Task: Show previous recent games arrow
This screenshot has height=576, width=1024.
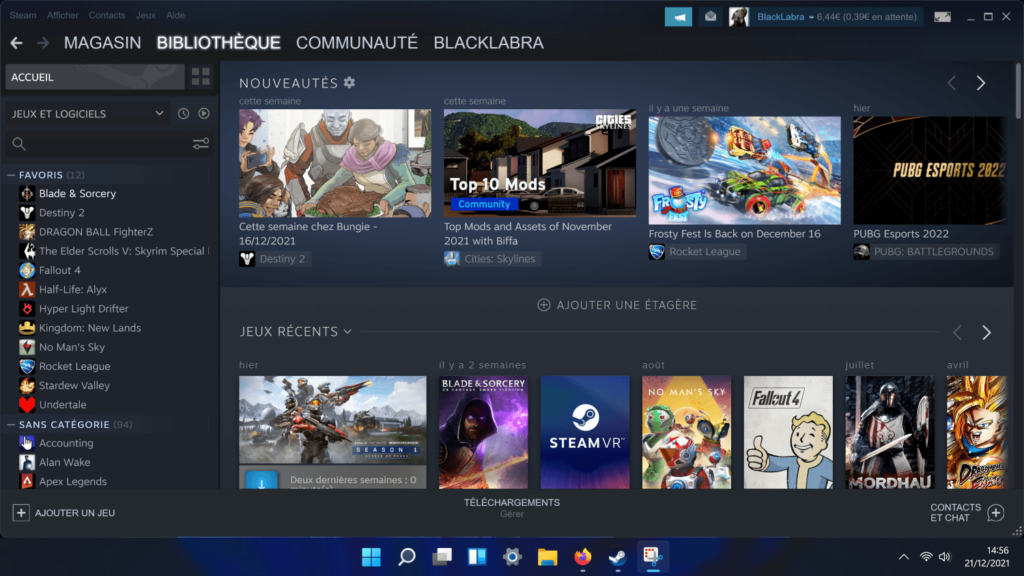Action: click(x=957, y=332)
